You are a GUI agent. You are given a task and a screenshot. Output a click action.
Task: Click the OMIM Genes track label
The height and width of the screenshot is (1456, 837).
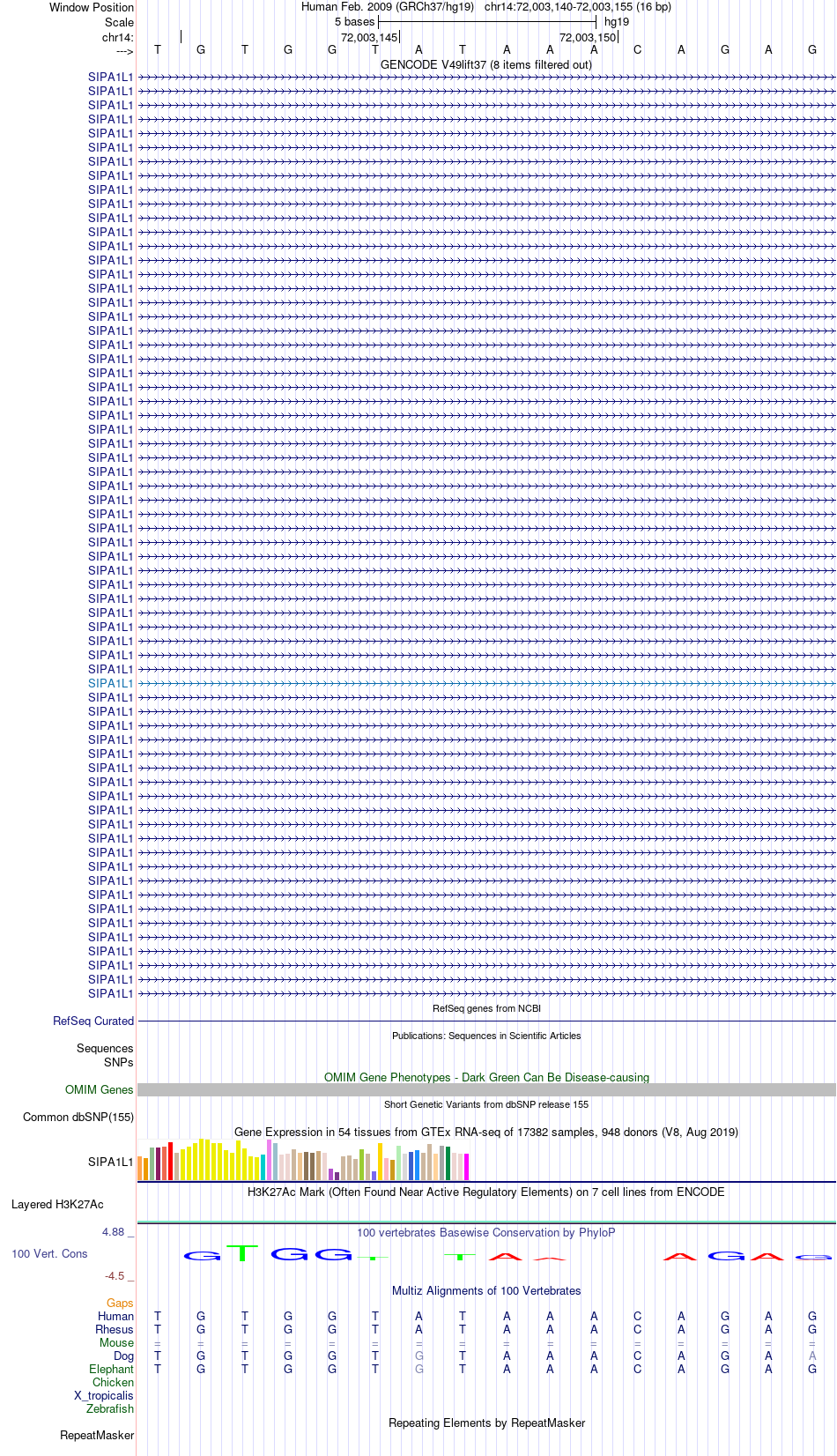[x=100, y=1089]
